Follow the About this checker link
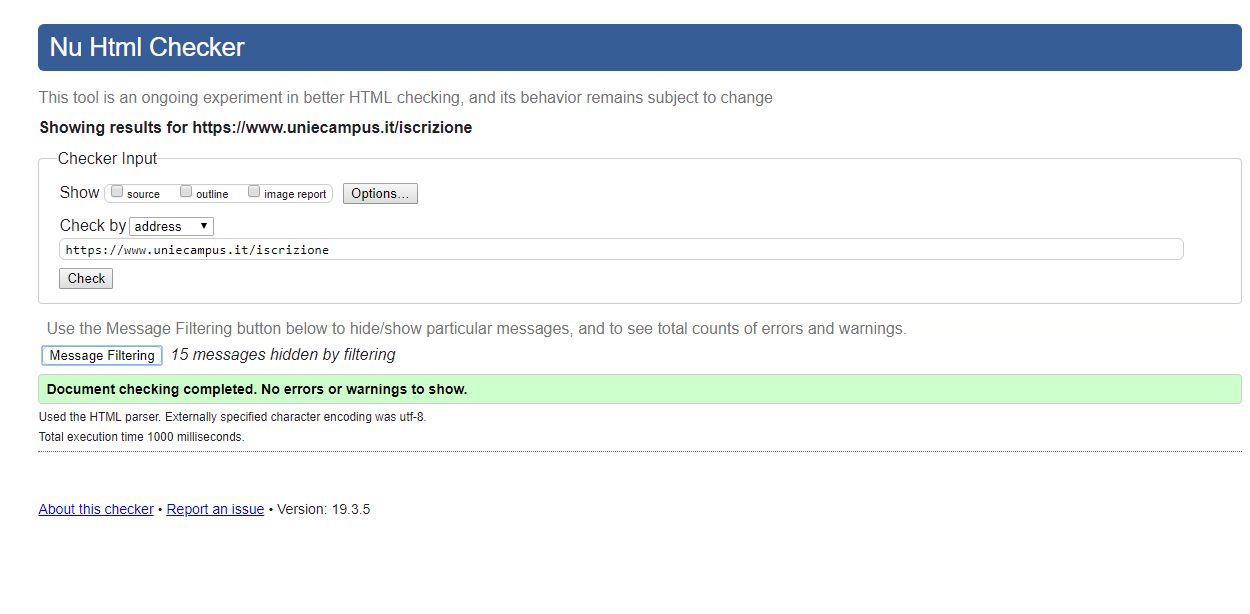 96,509
